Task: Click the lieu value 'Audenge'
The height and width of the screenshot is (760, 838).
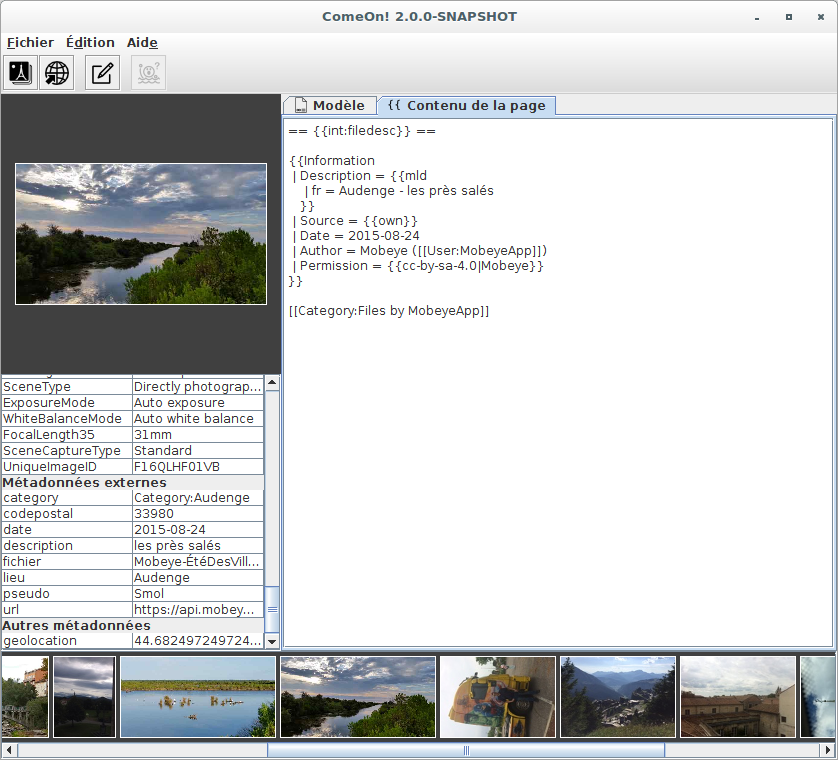Action: [198, 578]
